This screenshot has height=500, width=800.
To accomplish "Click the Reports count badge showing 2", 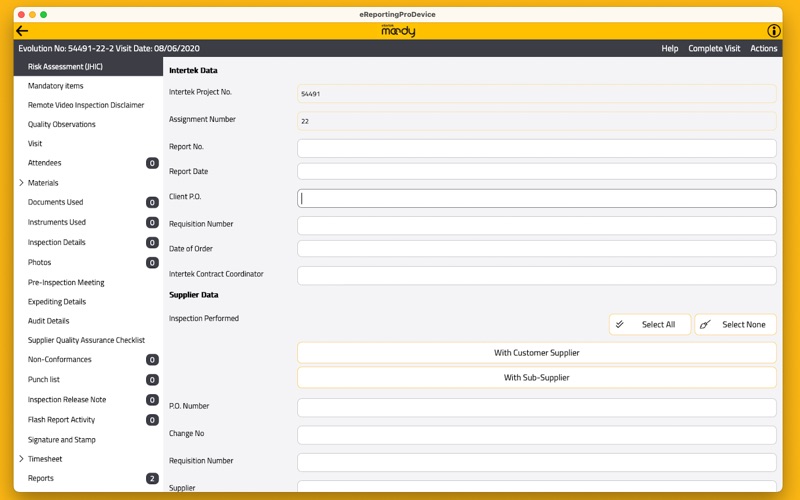I will [x=152, y=479].
